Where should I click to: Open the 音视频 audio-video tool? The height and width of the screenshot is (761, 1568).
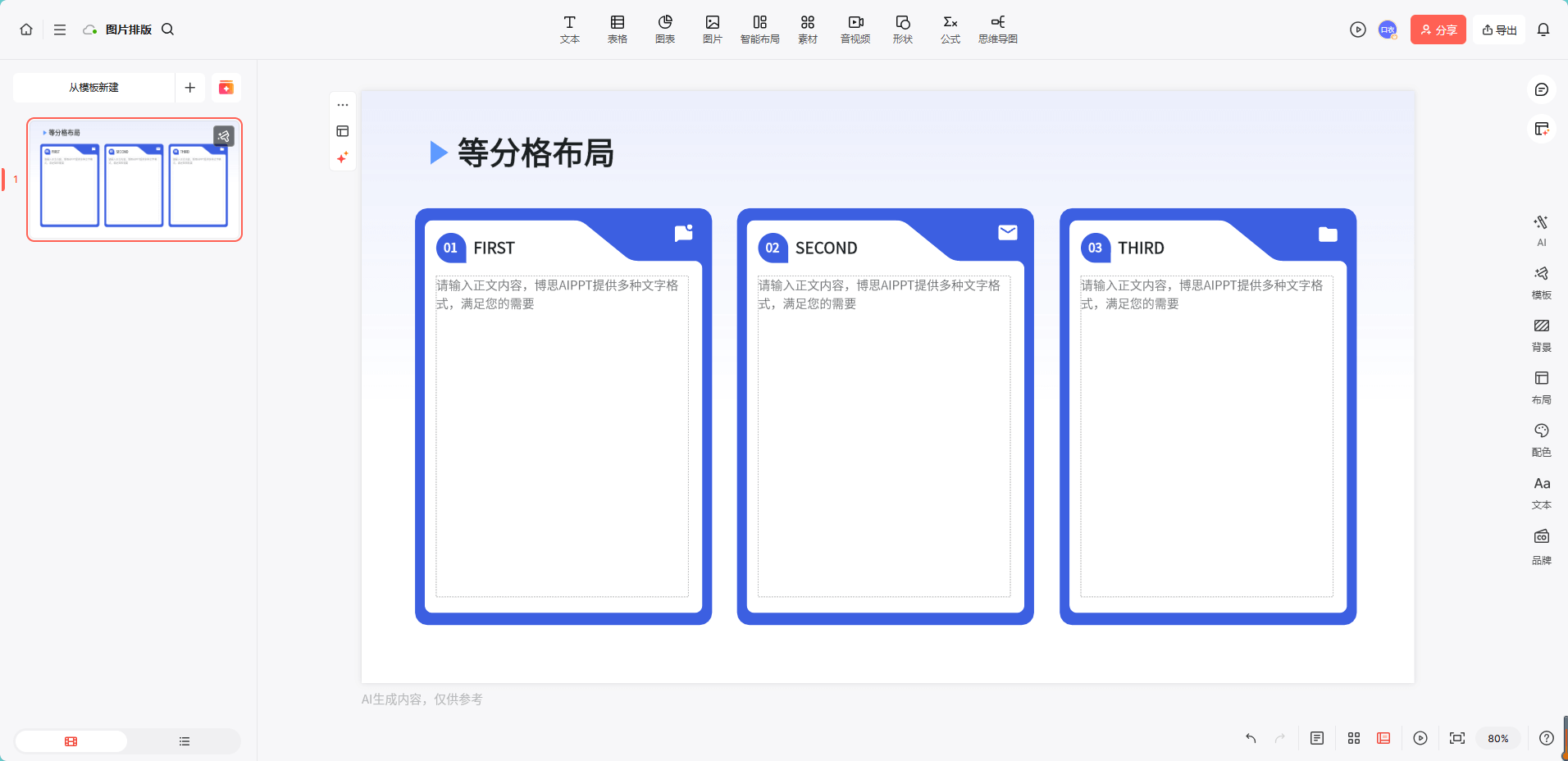tap(855, 29)
